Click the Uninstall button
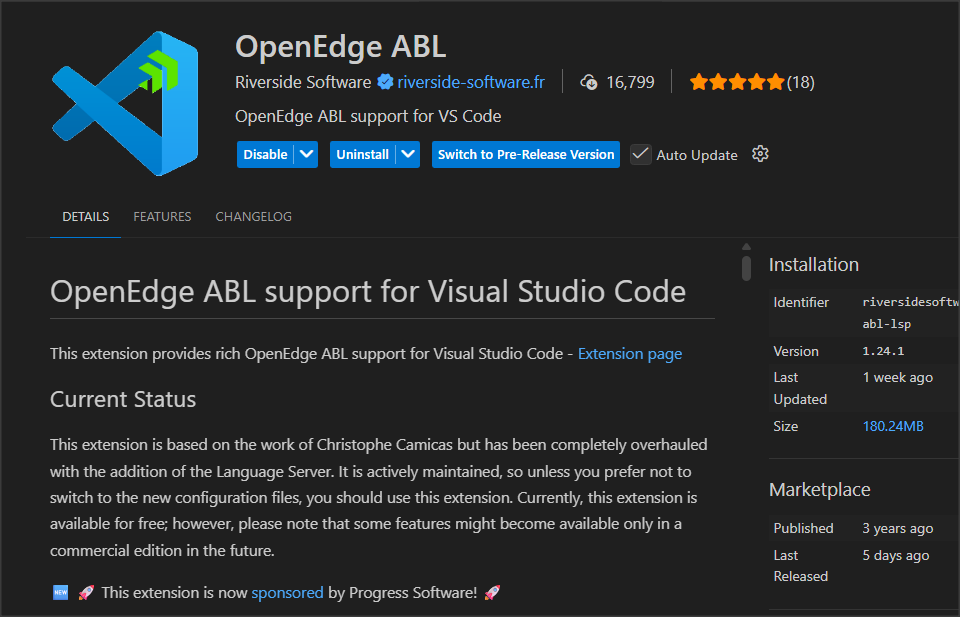 [x=362, y=155]
